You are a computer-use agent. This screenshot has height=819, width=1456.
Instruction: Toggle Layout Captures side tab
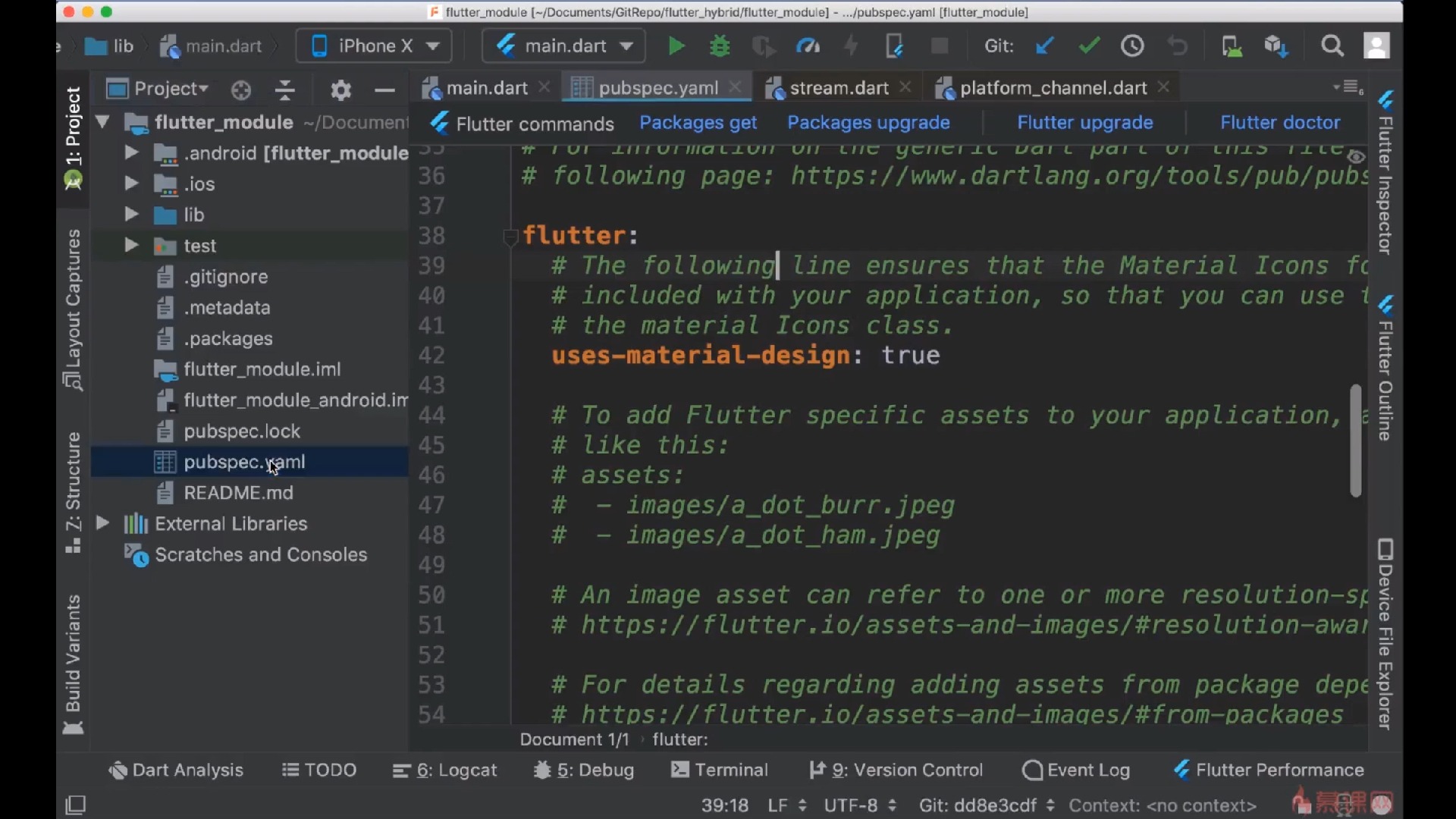(74, 309)
